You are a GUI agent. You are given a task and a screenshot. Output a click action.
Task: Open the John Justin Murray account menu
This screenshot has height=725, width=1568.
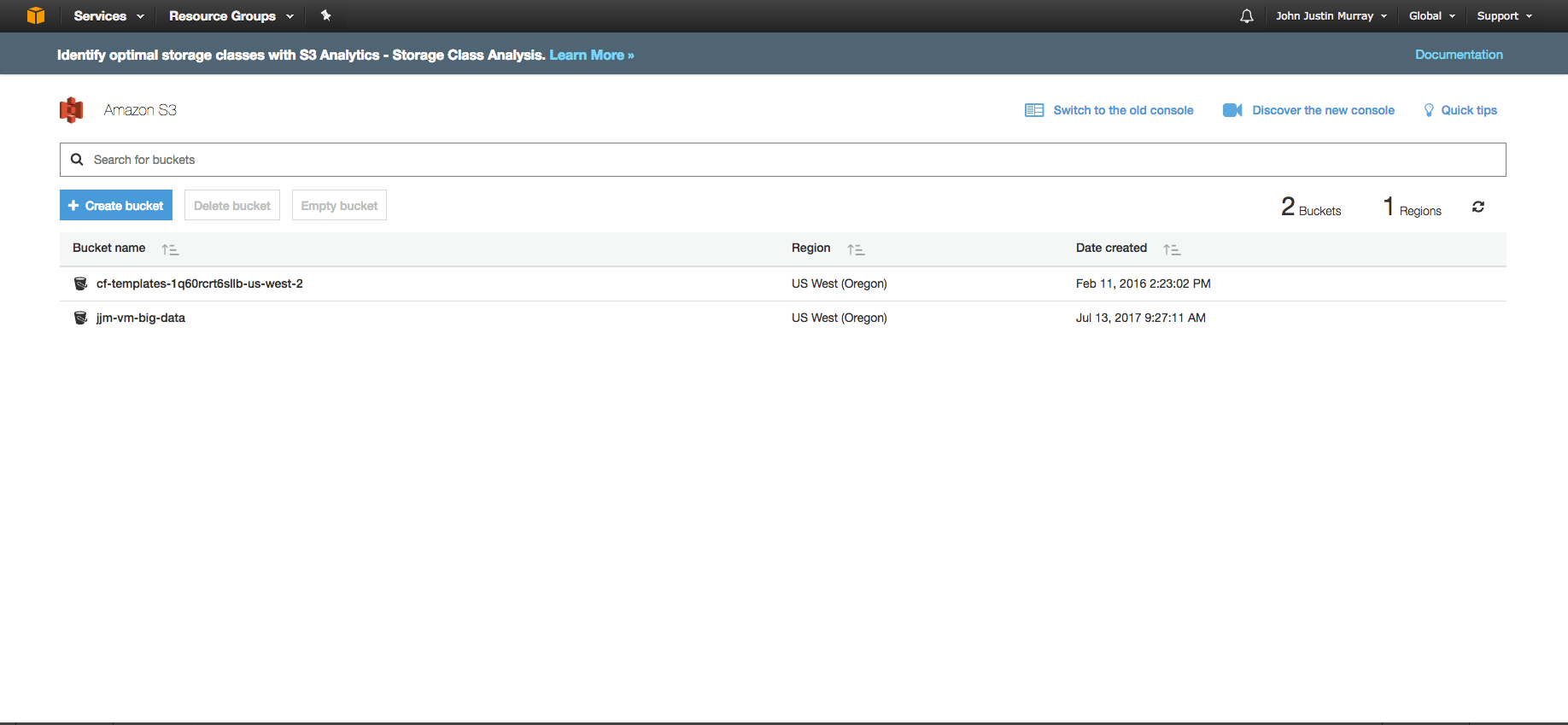tap(1331, 16)
